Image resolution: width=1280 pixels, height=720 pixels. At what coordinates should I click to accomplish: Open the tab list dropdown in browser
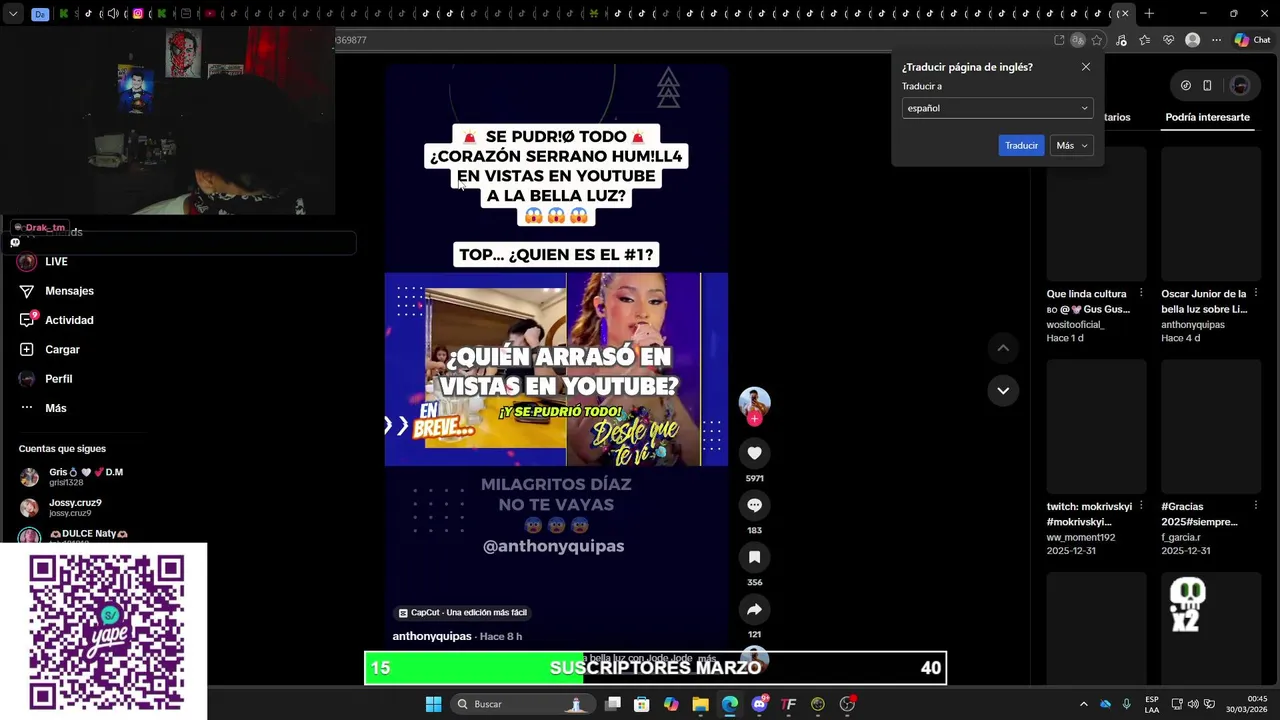click(13, 14)
